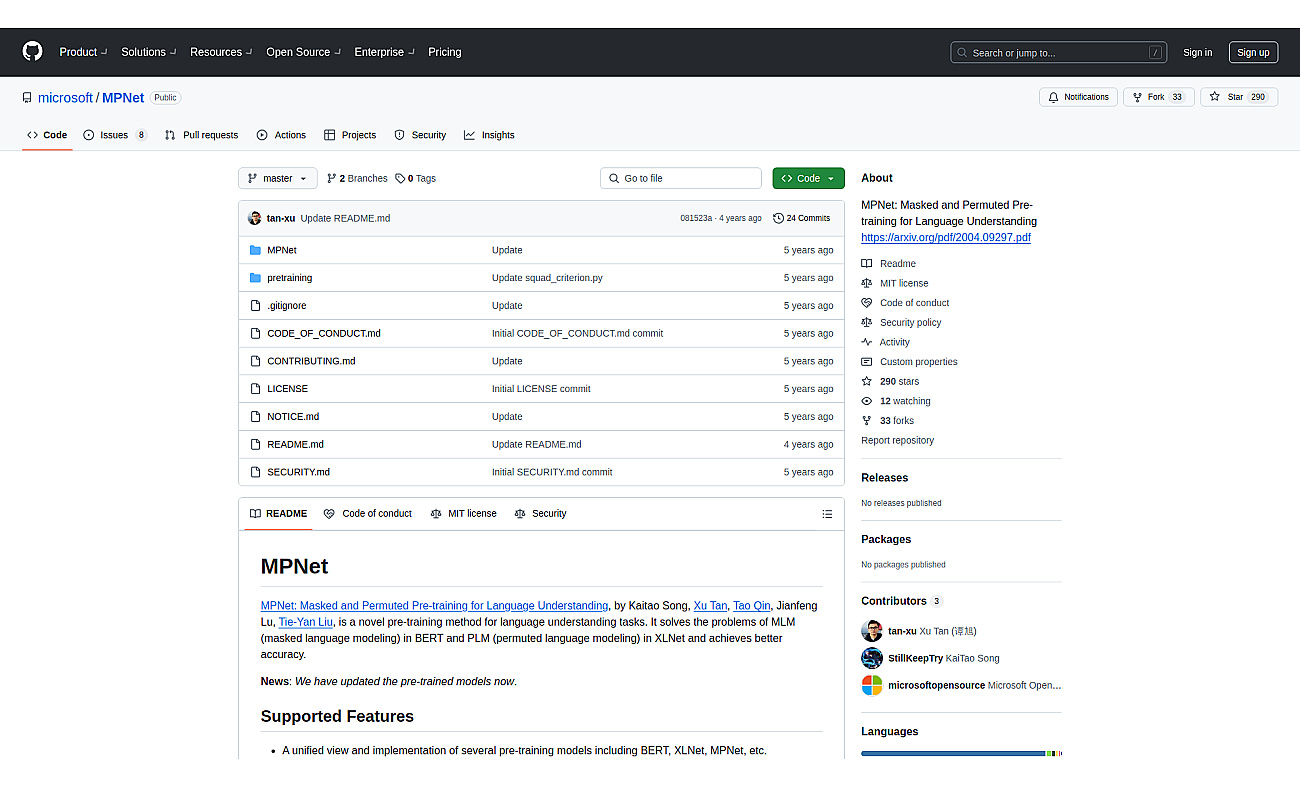The width and height of the screenshot is (1300, 788).
Task: View the 290 stars link
Action: pyautogui.click(x=890, y=382)
